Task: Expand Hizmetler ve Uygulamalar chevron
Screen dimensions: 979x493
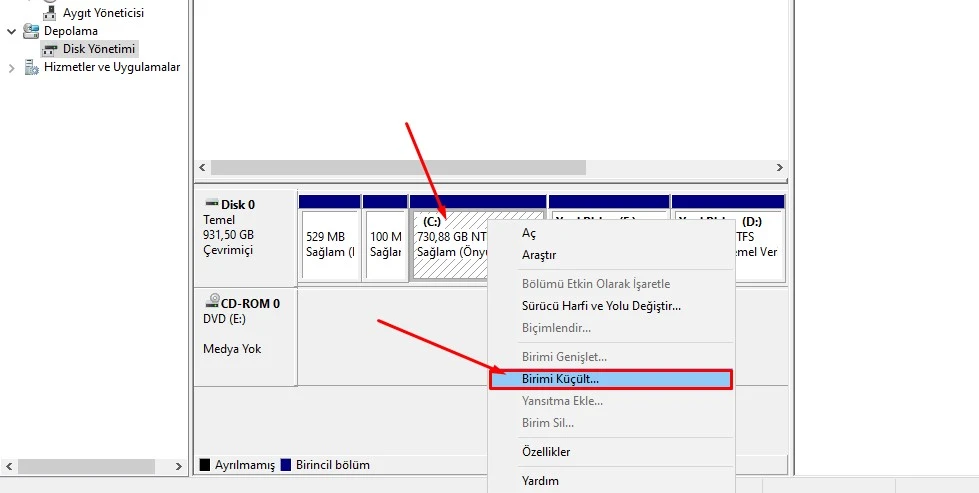Action: coord(11,68)
